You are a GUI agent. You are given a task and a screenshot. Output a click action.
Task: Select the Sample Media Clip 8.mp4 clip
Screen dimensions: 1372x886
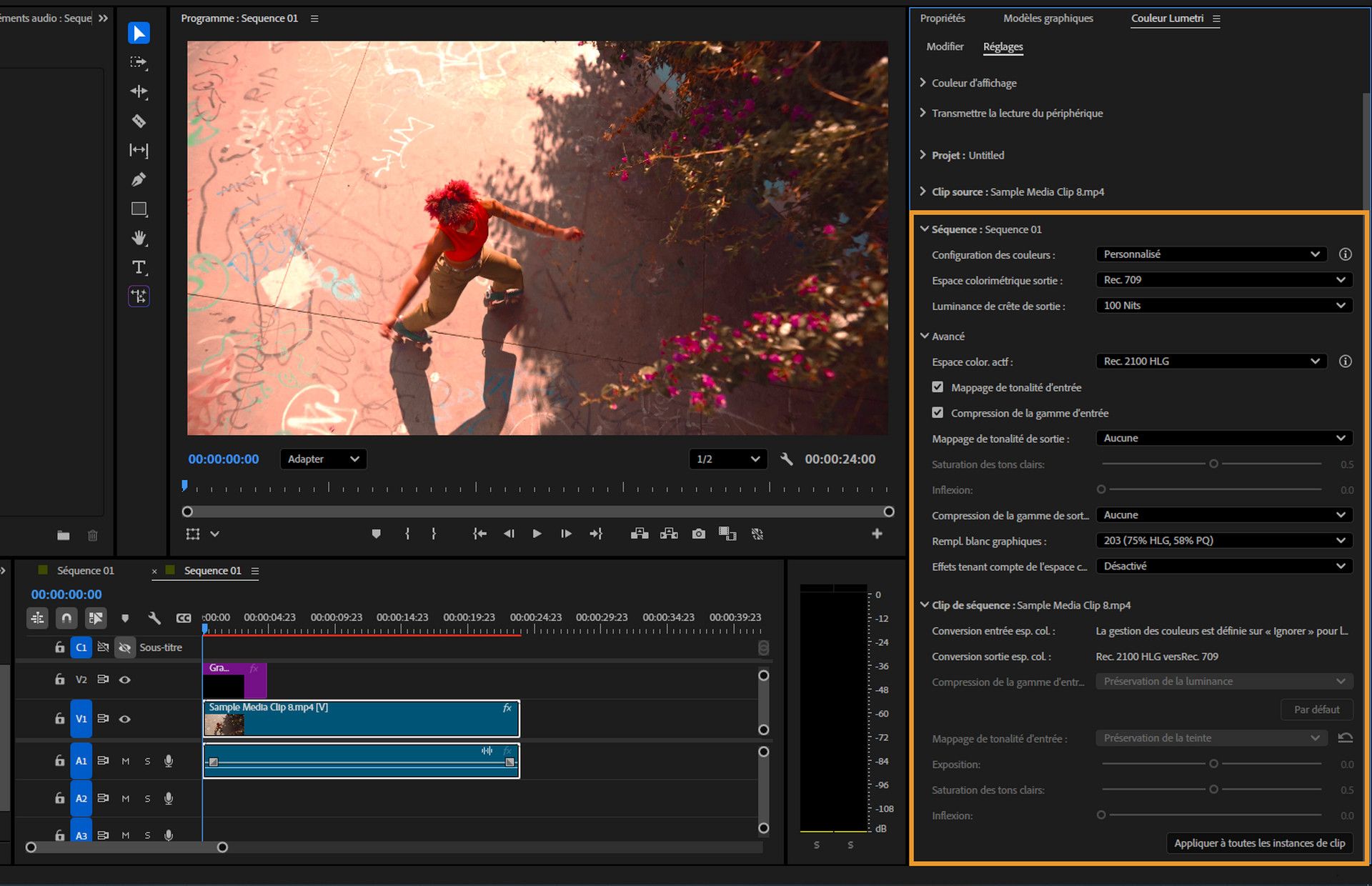(361, 718)
